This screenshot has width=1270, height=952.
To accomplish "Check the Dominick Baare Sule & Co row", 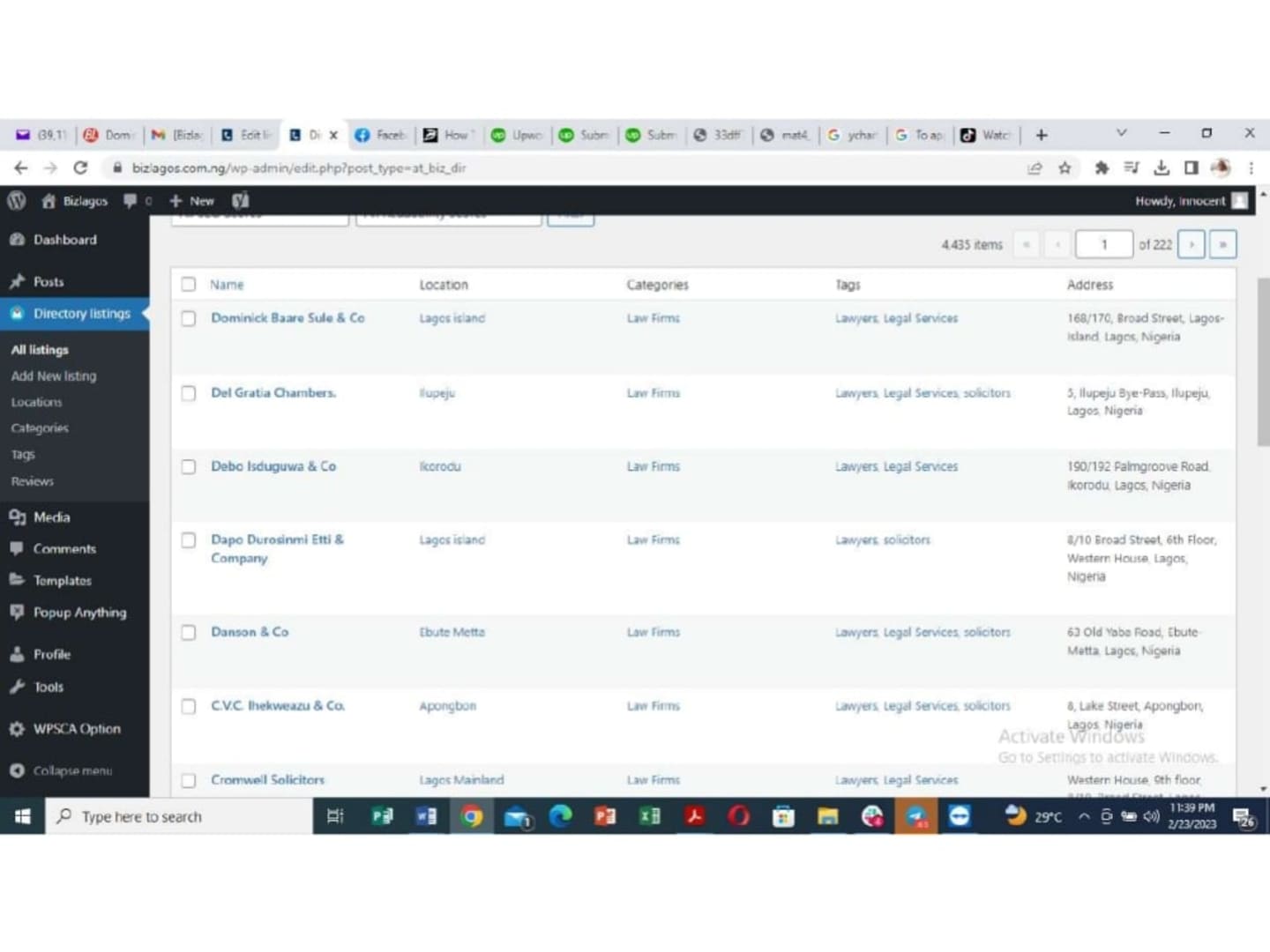I will pos(188,318).
